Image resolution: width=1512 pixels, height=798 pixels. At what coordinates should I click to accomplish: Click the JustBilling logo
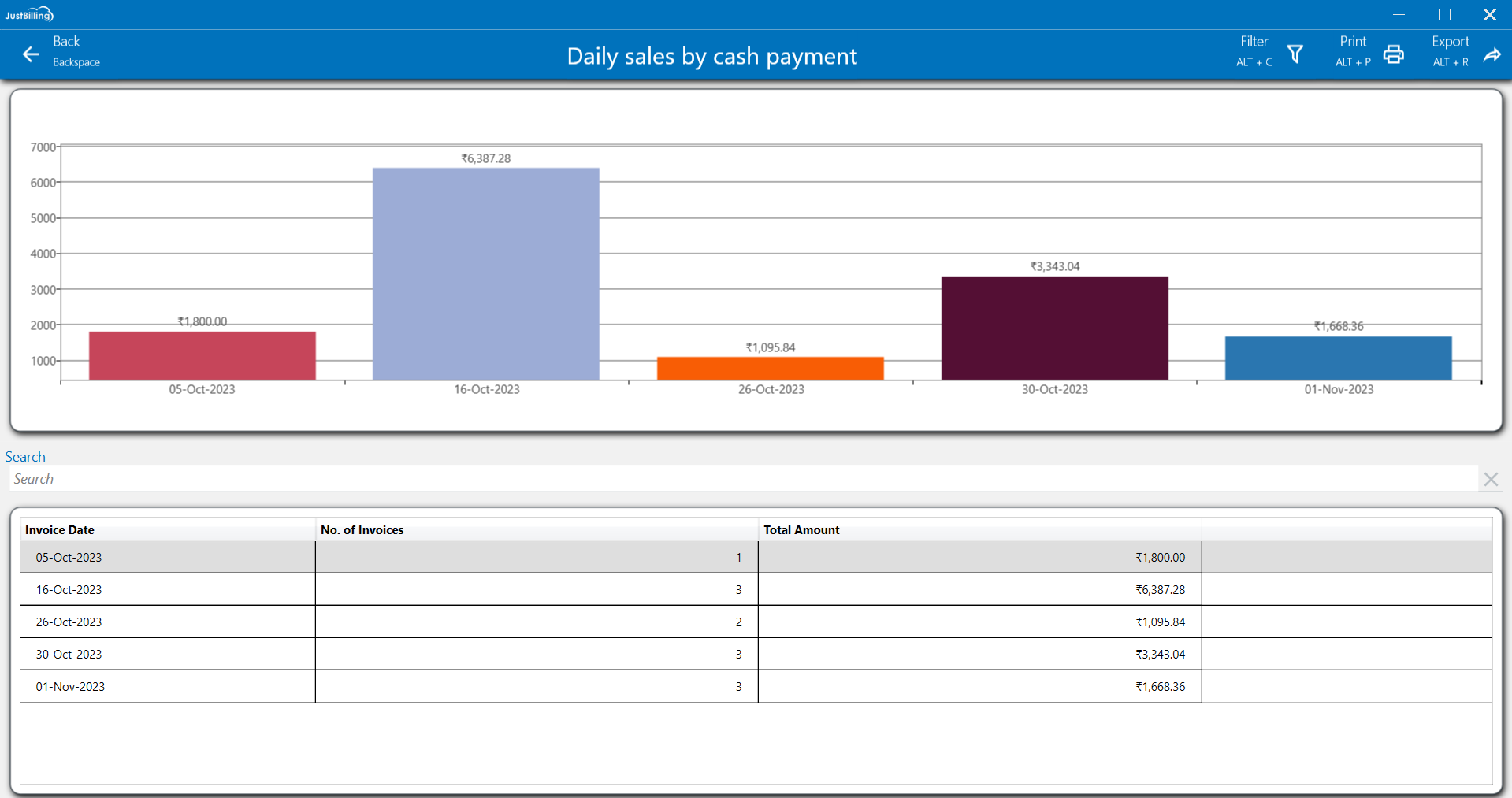[x=29, y=14]
